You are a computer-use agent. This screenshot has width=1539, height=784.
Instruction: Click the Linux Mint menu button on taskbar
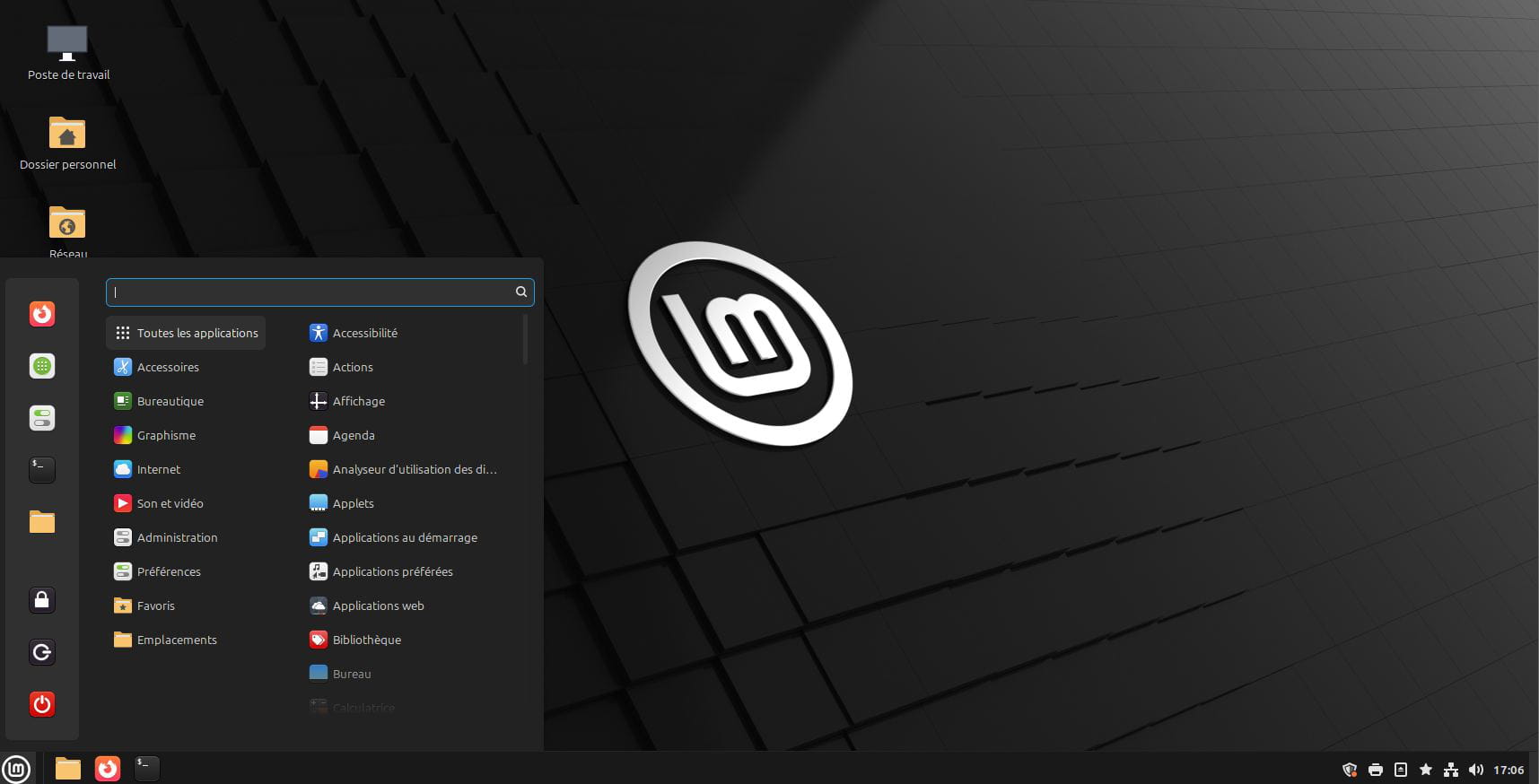click(16, 769)
